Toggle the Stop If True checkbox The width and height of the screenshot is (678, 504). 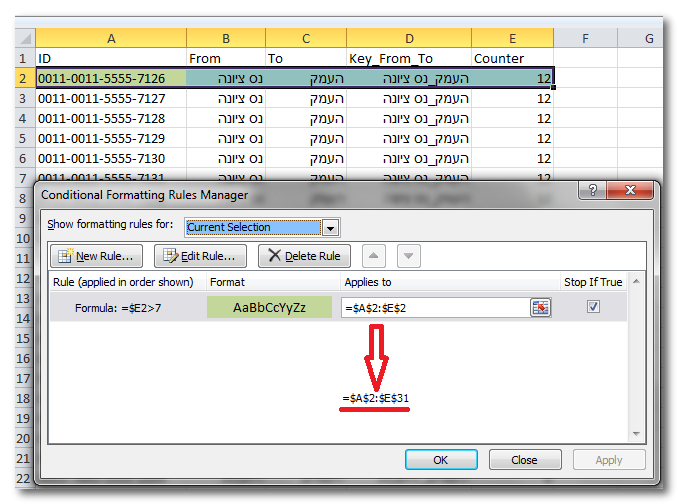(594, 307)
